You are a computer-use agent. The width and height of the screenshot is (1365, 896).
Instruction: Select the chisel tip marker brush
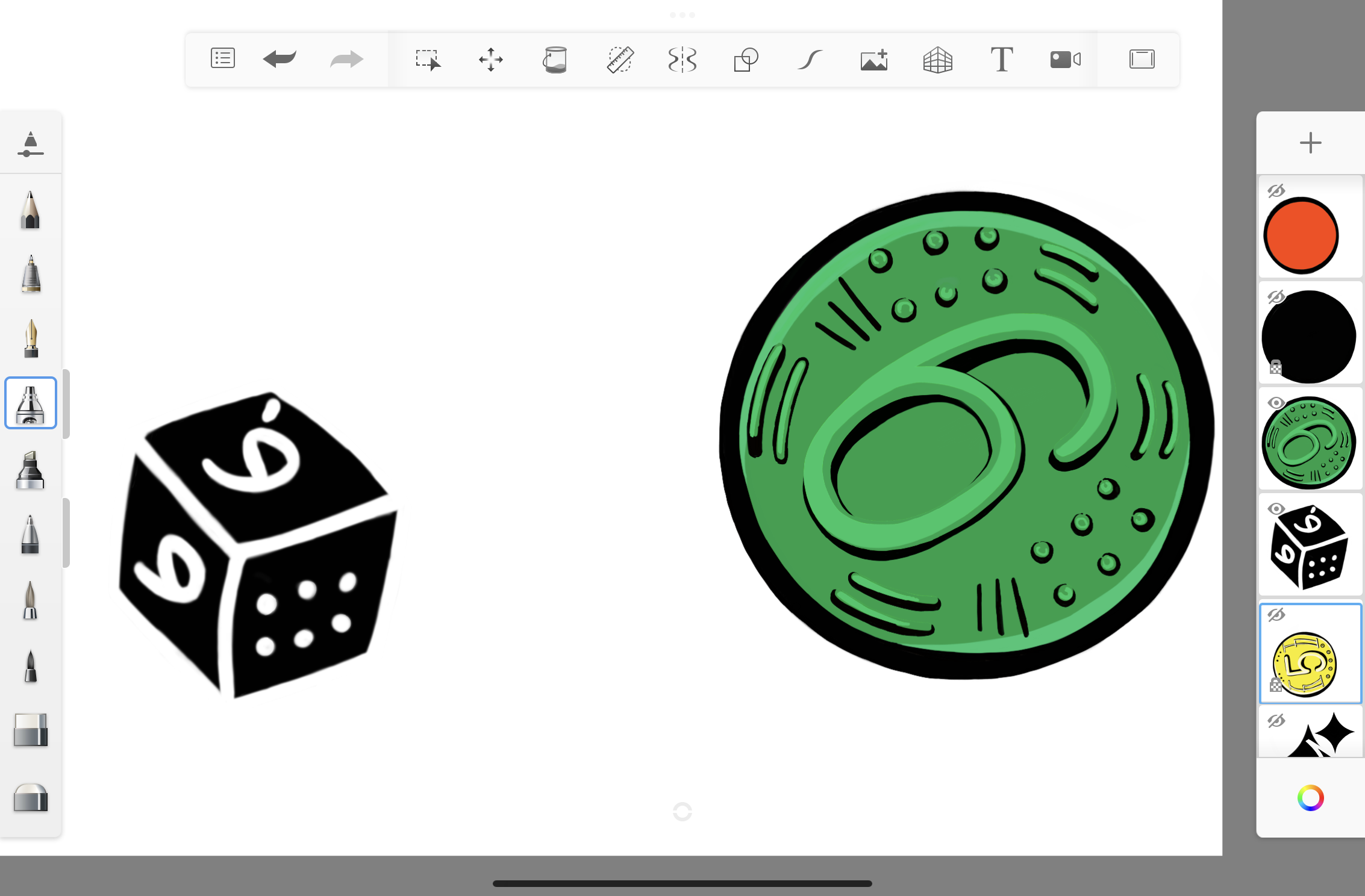30,469
